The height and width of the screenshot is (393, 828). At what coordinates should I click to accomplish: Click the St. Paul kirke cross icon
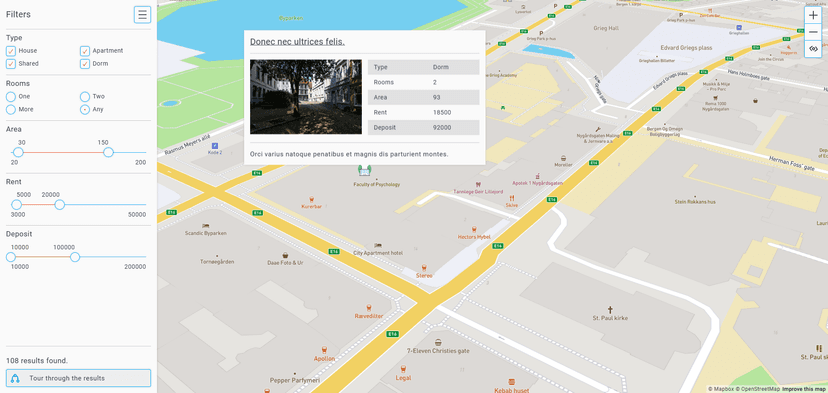click(x=610, y=310)
